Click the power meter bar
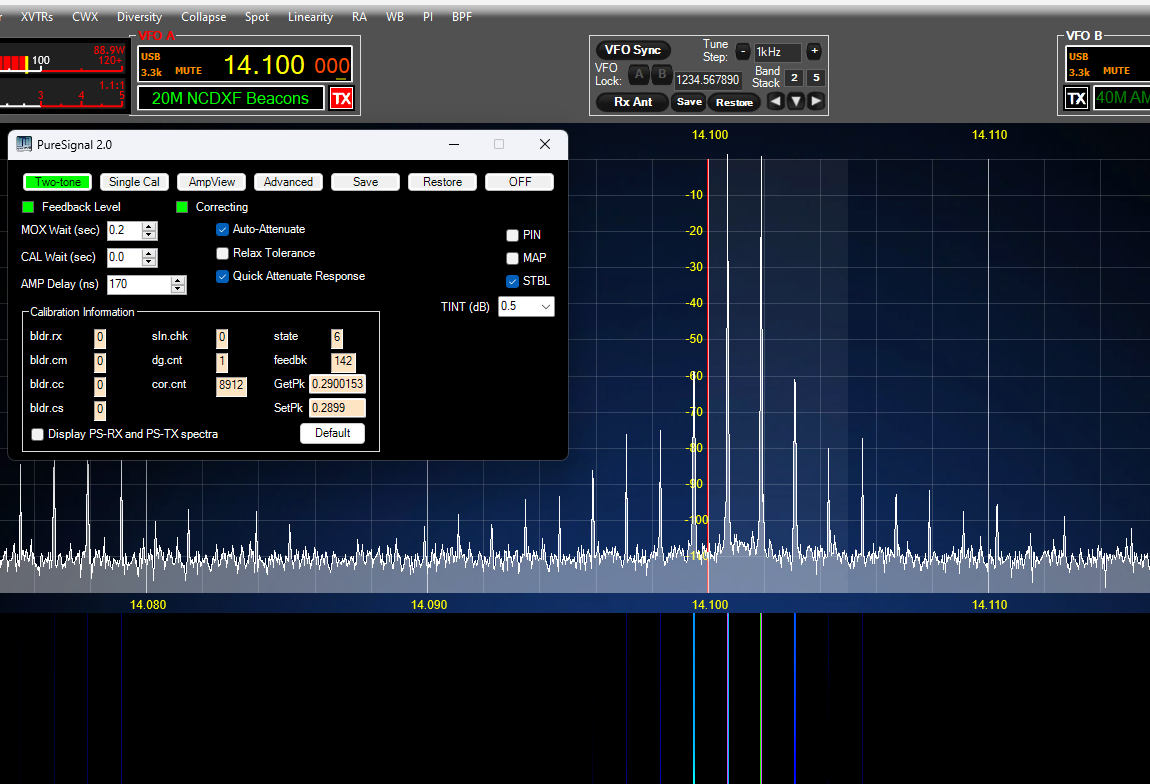The width and height of the screenshot is (1150, 784). point(62,60)
